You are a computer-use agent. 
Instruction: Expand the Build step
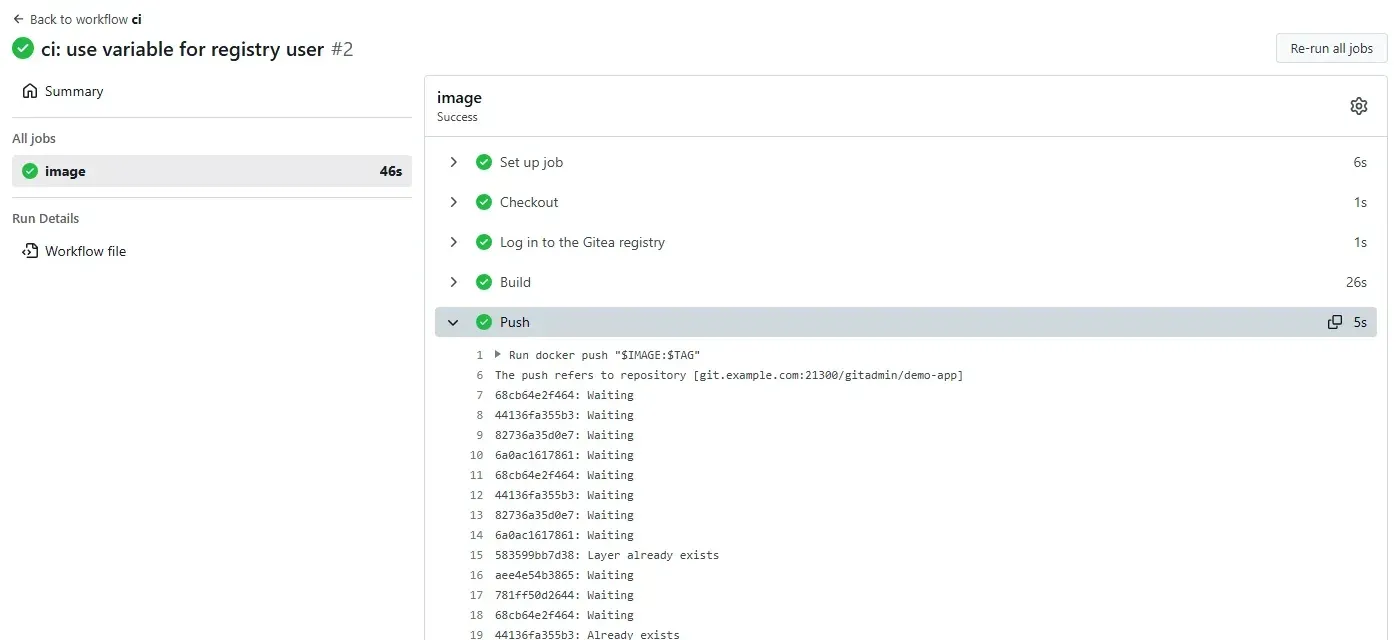point(906,282)
